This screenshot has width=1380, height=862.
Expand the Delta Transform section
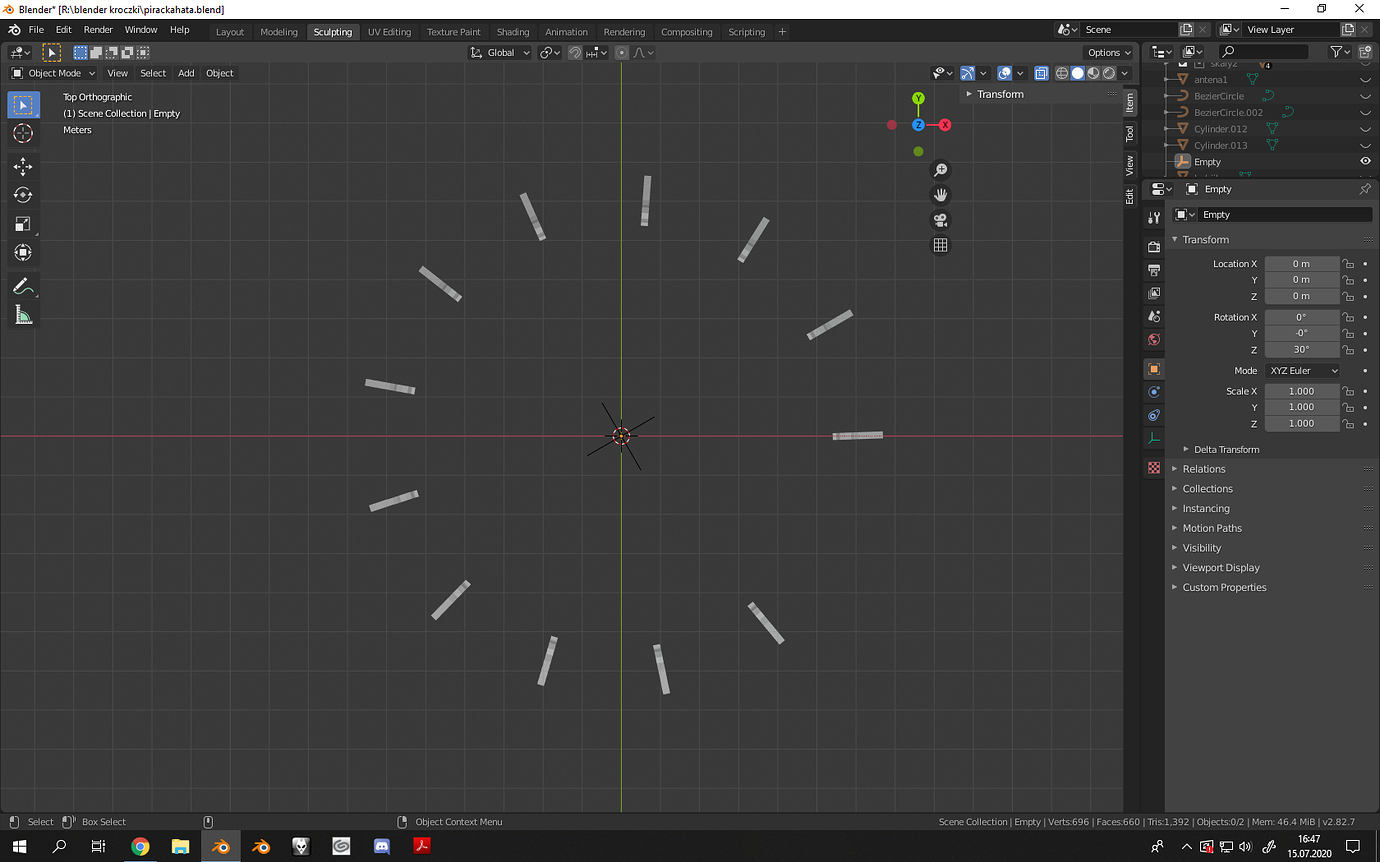point(1226,450)
